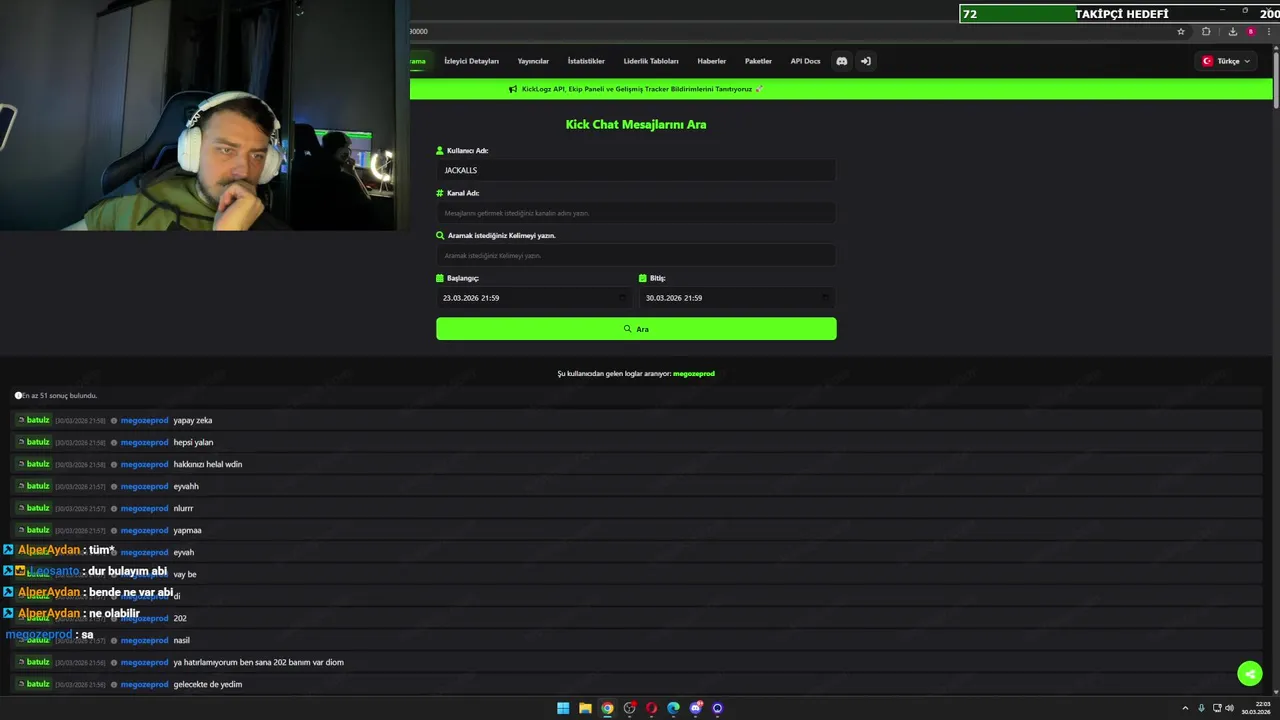The width and height of the screenshot is (1280, 720).
Task: Open Paketler page
Action: 758,61
